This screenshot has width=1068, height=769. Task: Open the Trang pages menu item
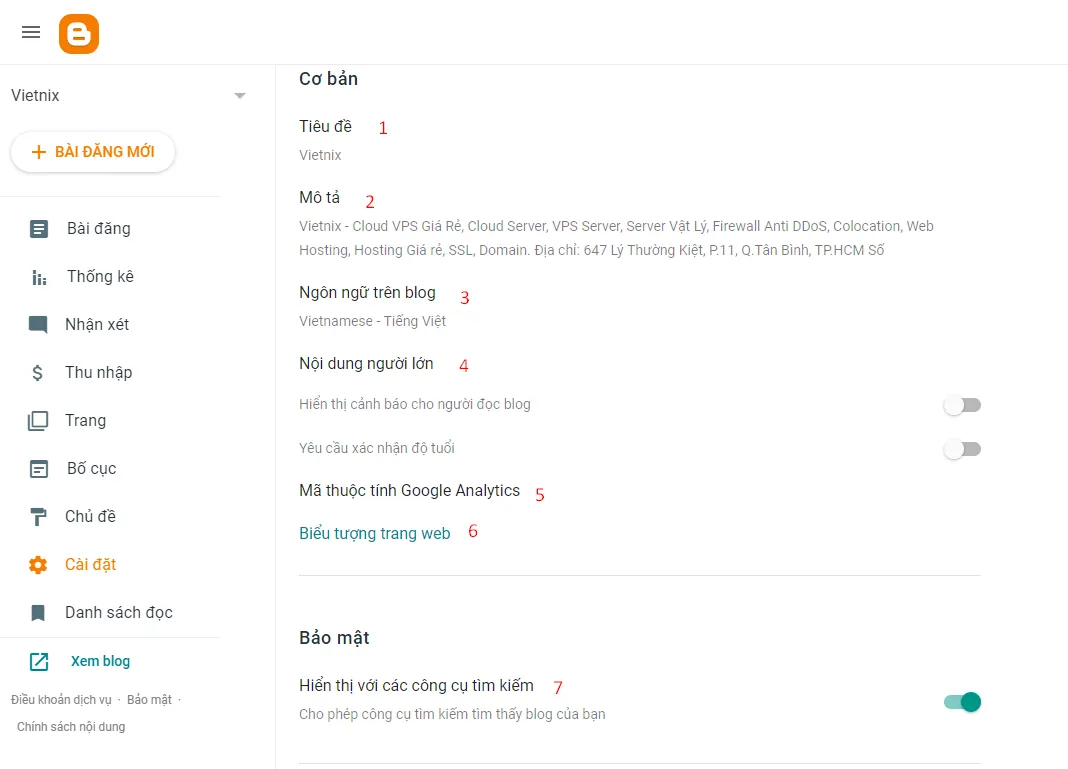85,421
